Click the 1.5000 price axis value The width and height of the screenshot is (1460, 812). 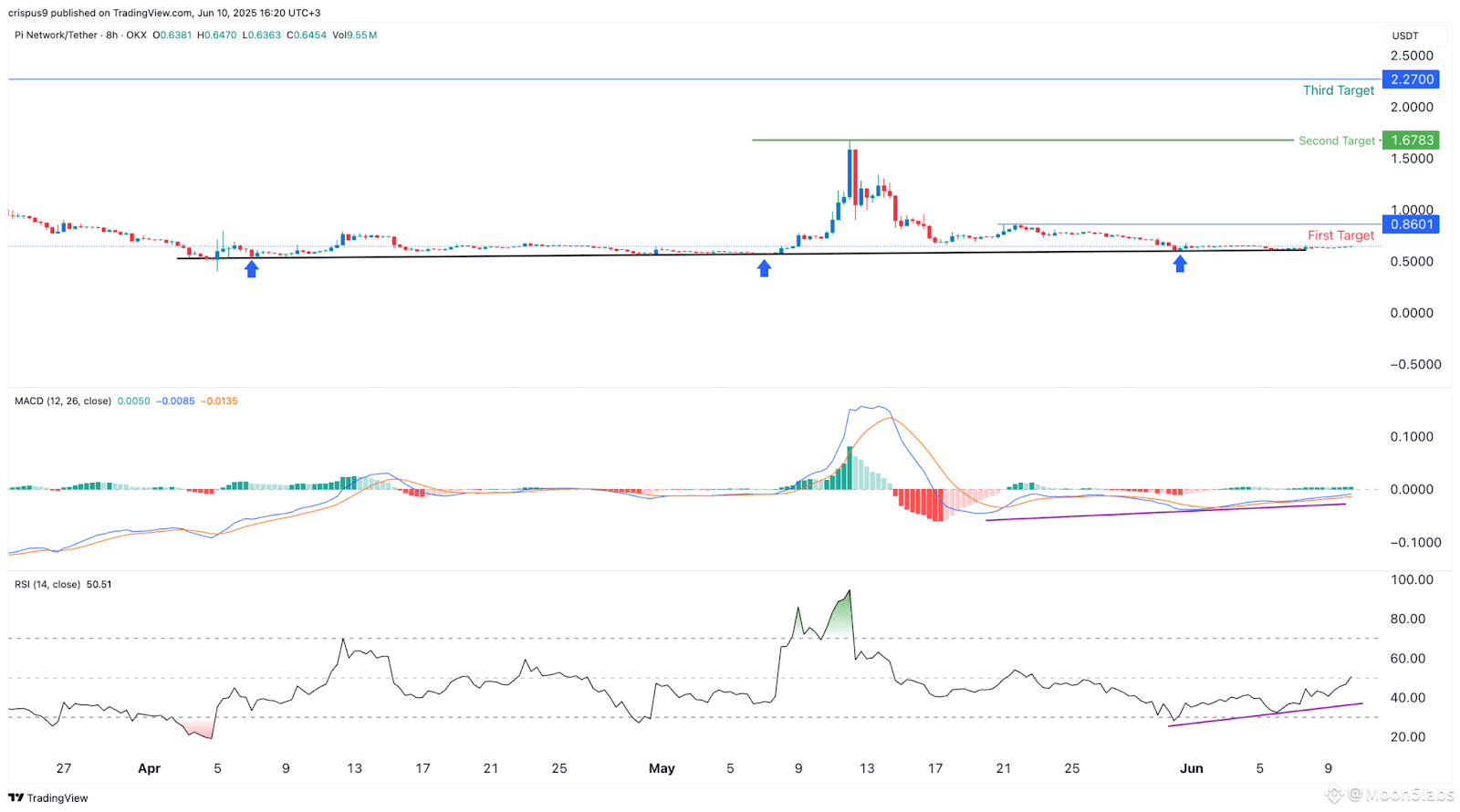click(x=1412, y=158)
